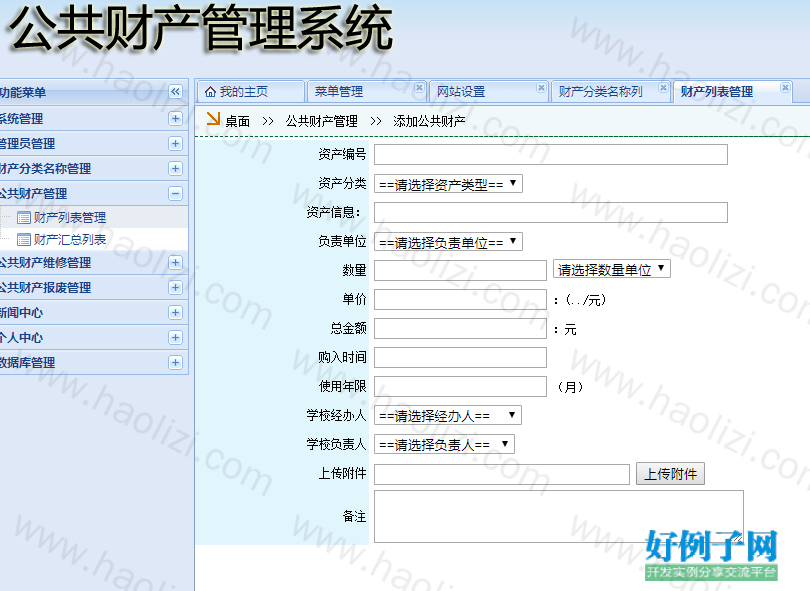Screen dimensions: 810x591
Task: Expand the 数据库管理 section
Action: click(175, 363)
